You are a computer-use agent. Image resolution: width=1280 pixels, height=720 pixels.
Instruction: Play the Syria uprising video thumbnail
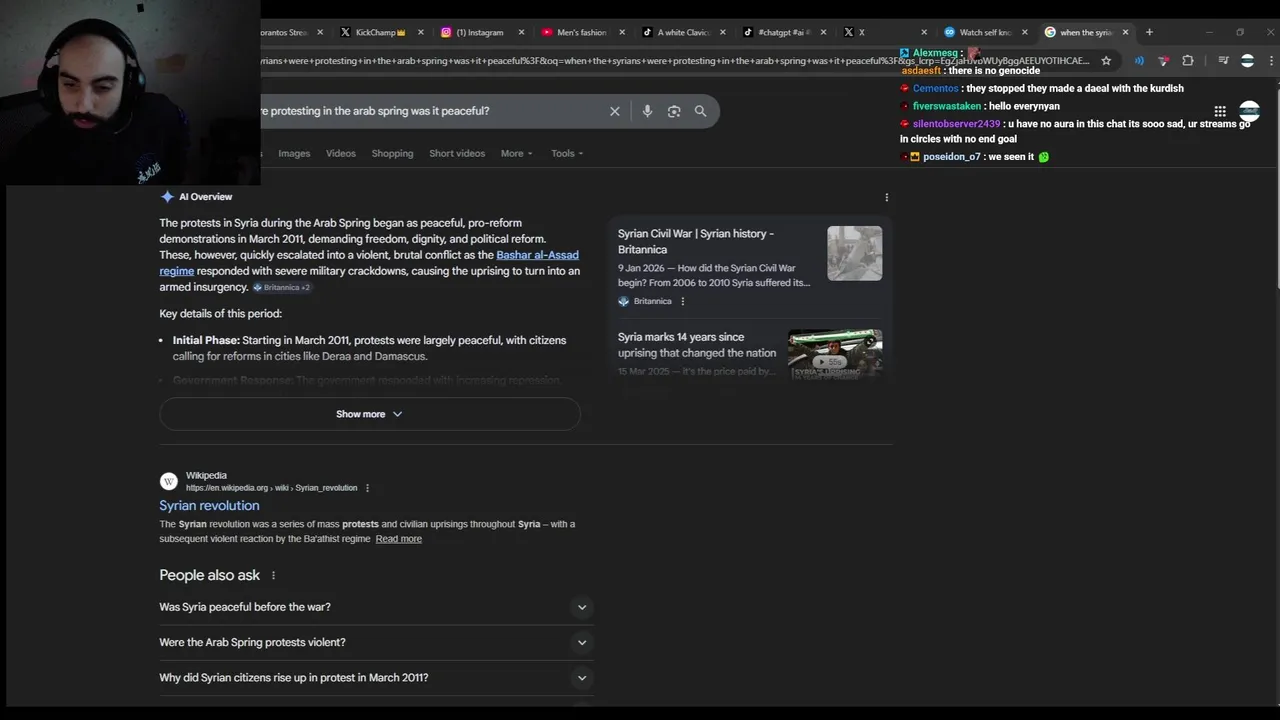(x=835, y=355)
